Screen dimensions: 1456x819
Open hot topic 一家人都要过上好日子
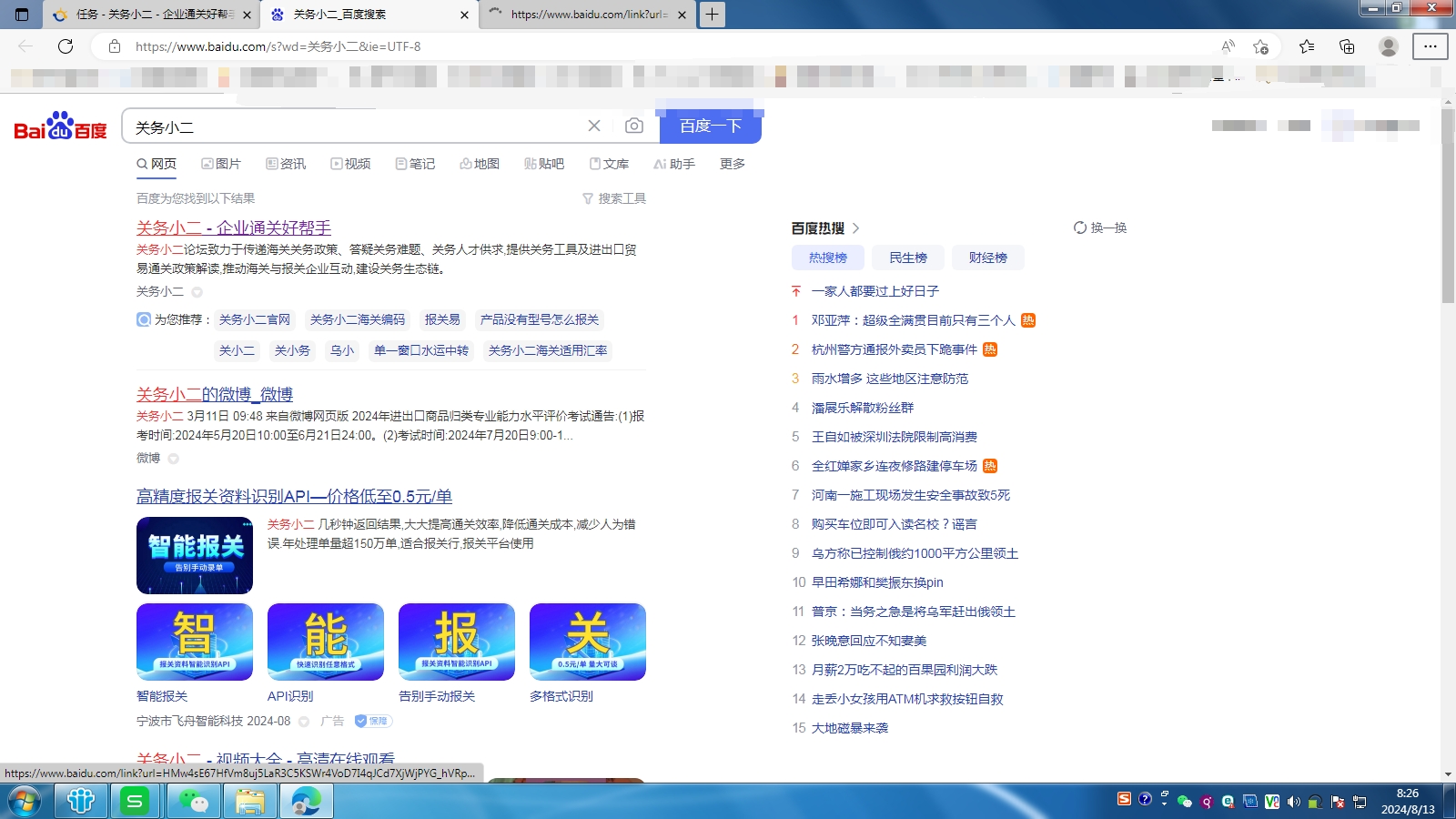pos(875,291)
